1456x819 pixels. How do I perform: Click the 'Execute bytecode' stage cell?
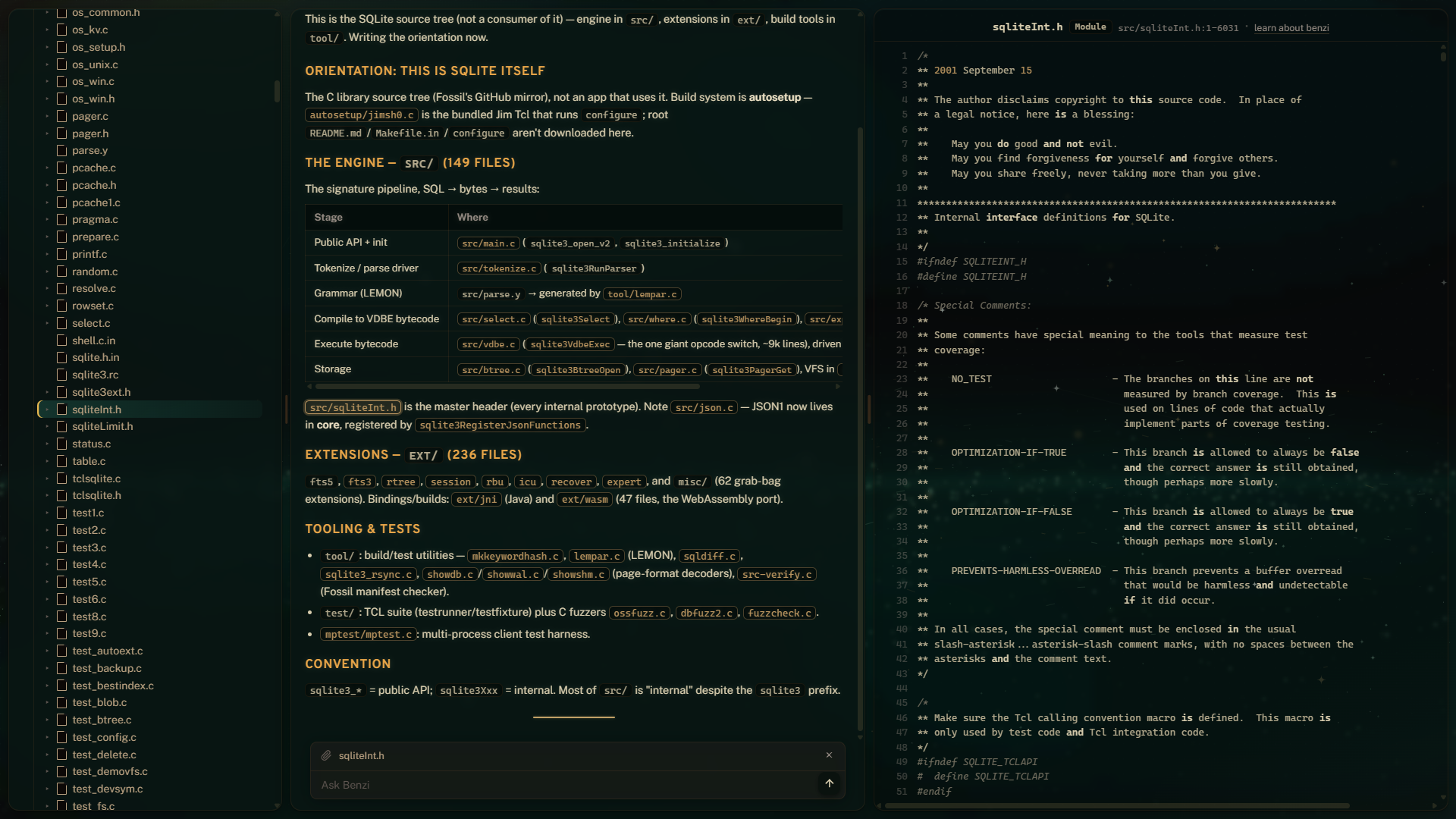point(377,344)
